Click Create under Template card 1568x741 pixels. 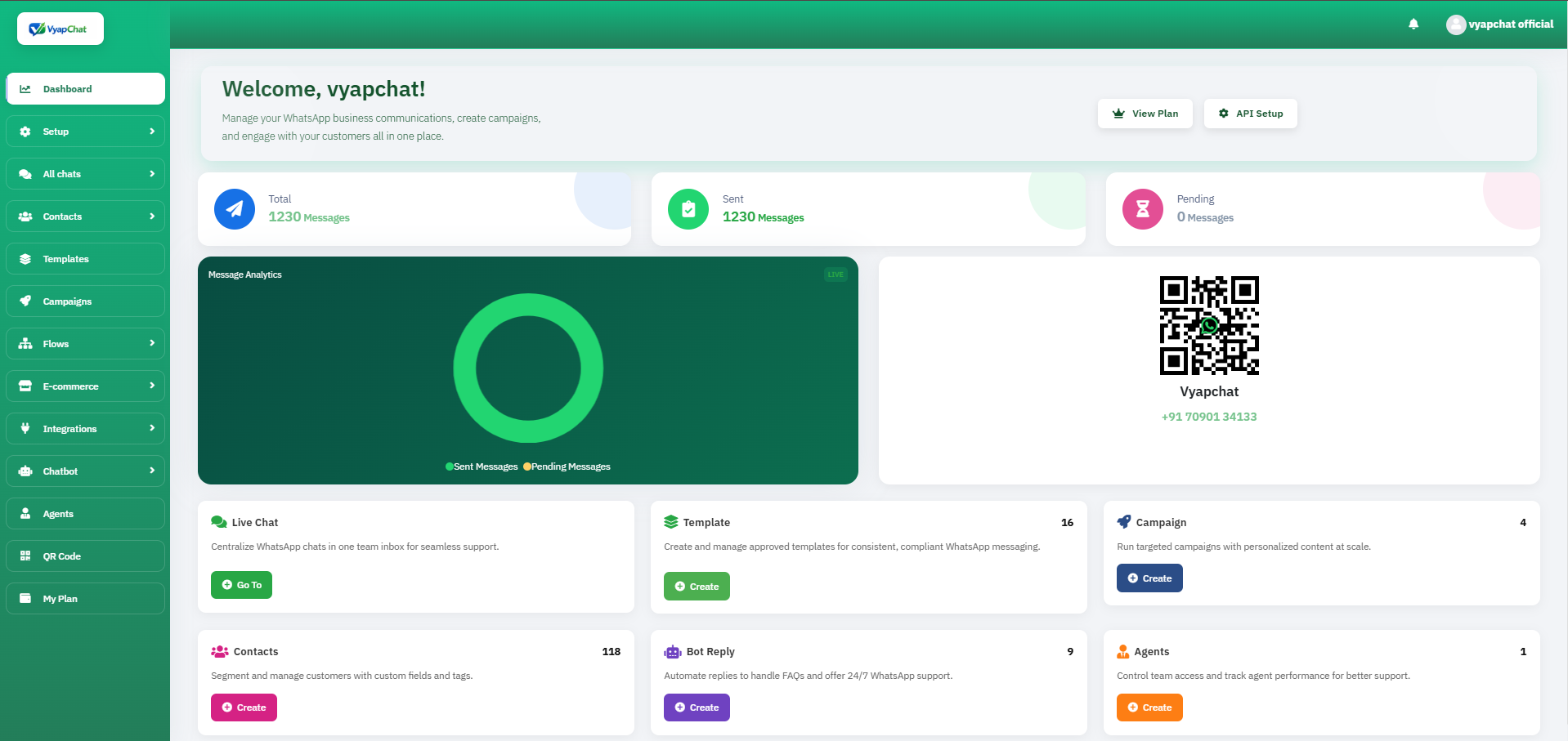[697, 587]
